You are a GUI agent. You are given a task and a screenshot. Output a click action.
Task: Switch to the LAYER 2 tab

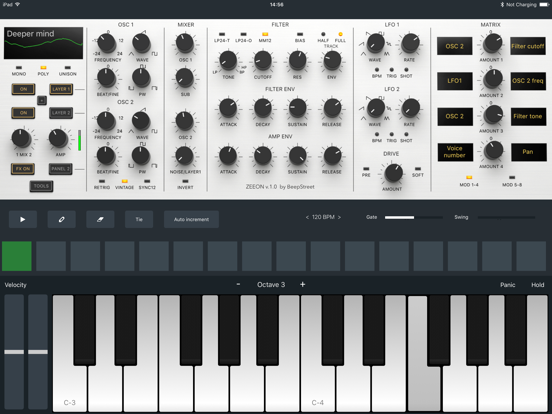pyautogui.click(x=61, y=113)
